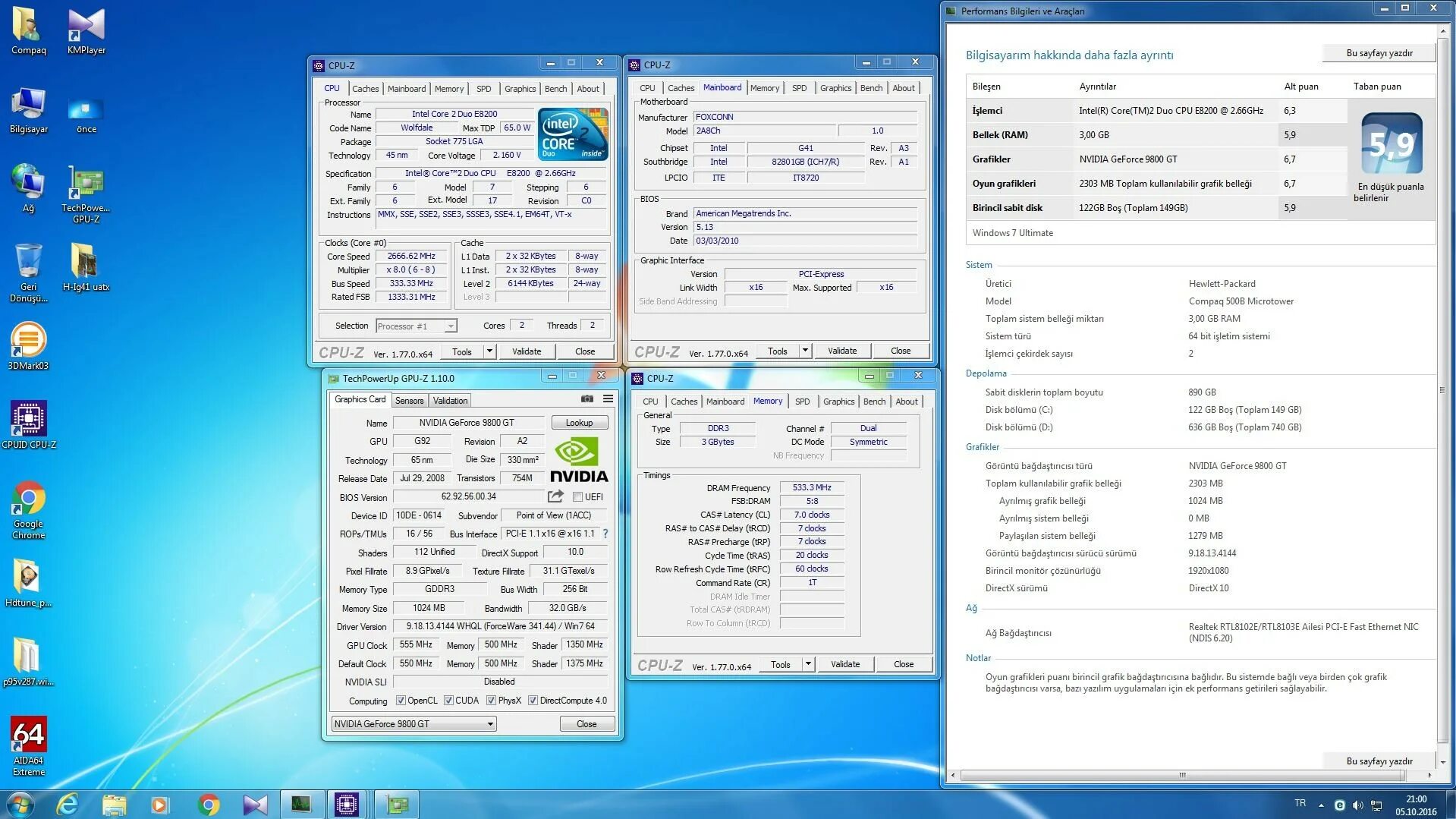Toggle the PhysX checkbox in GPU-Z
Screen dimensions: 1456x819
(492, 701)
